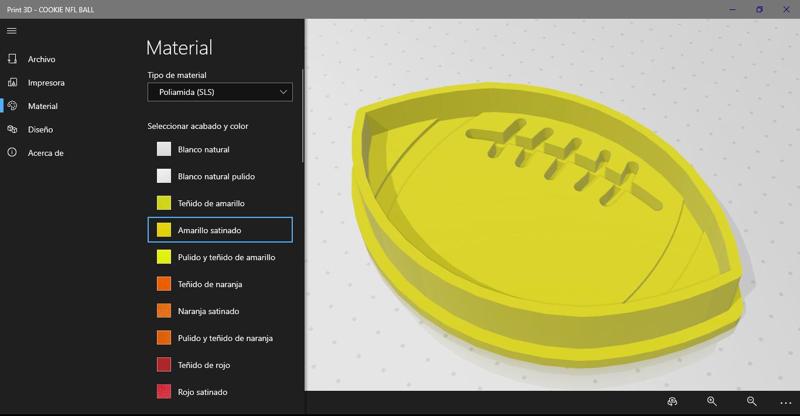Select the Blanco natural pulido swatch
This screenshot has width=800, height=416.
(164, 176)
